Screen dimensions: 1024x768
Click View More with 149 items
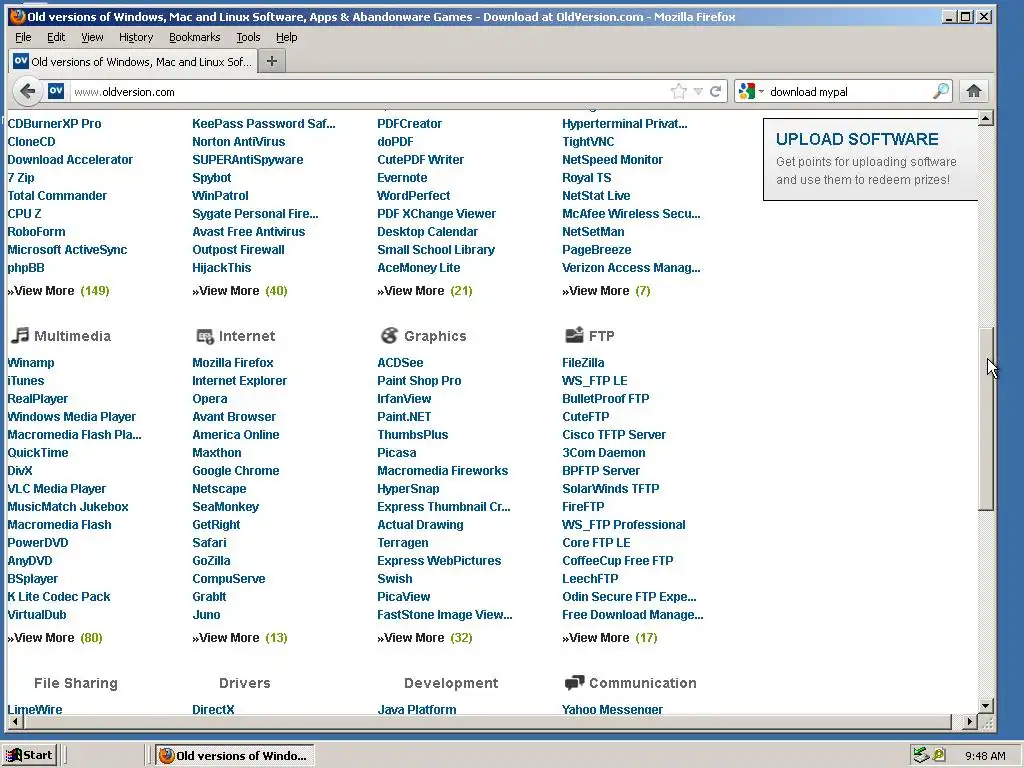pyautogui.click(x=58, y=291)
